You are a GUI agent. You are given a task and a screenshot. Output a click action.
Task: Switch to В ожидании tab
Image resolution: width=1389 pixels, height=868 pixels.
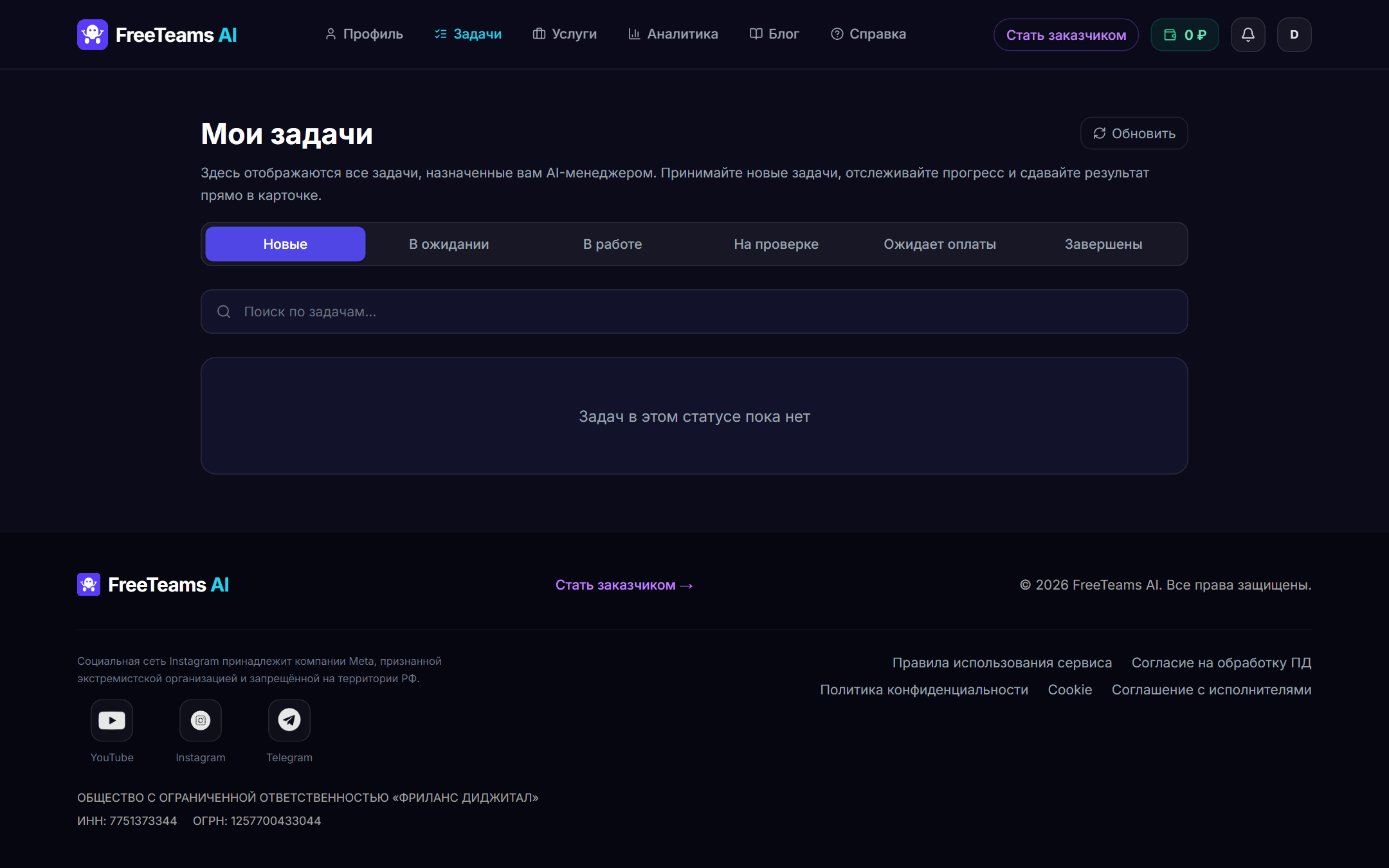point(449,244)
